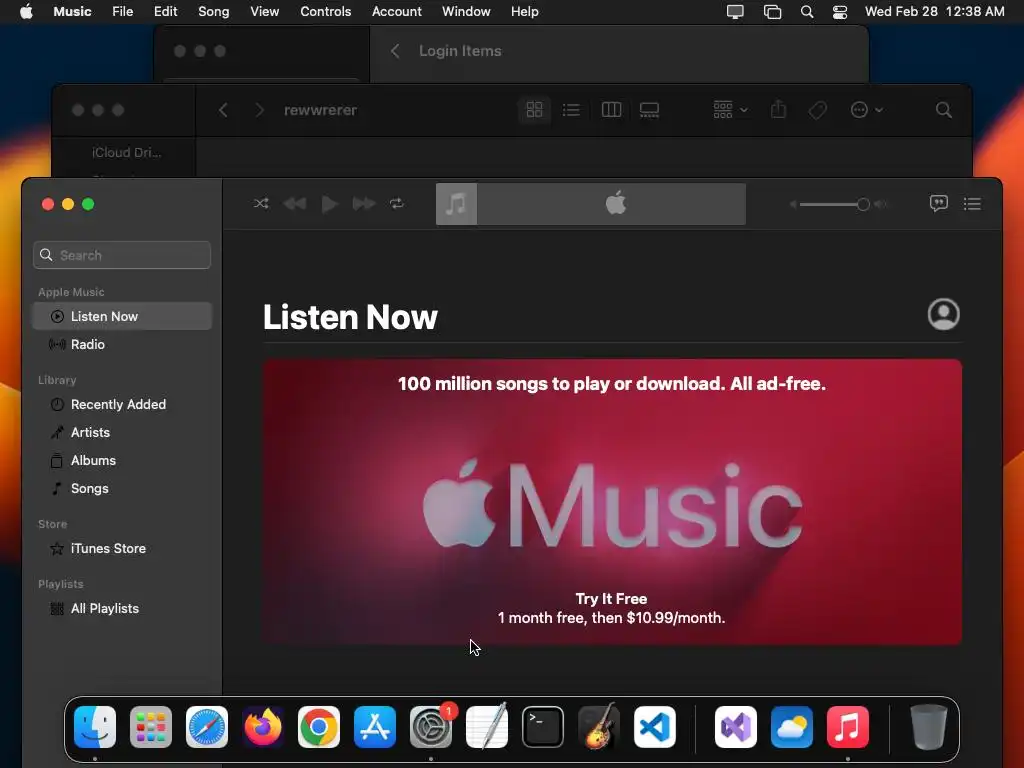Open TextEdit from the Dock
The width and height of the screenshot is (1024, 768).
tap(487, 727)
